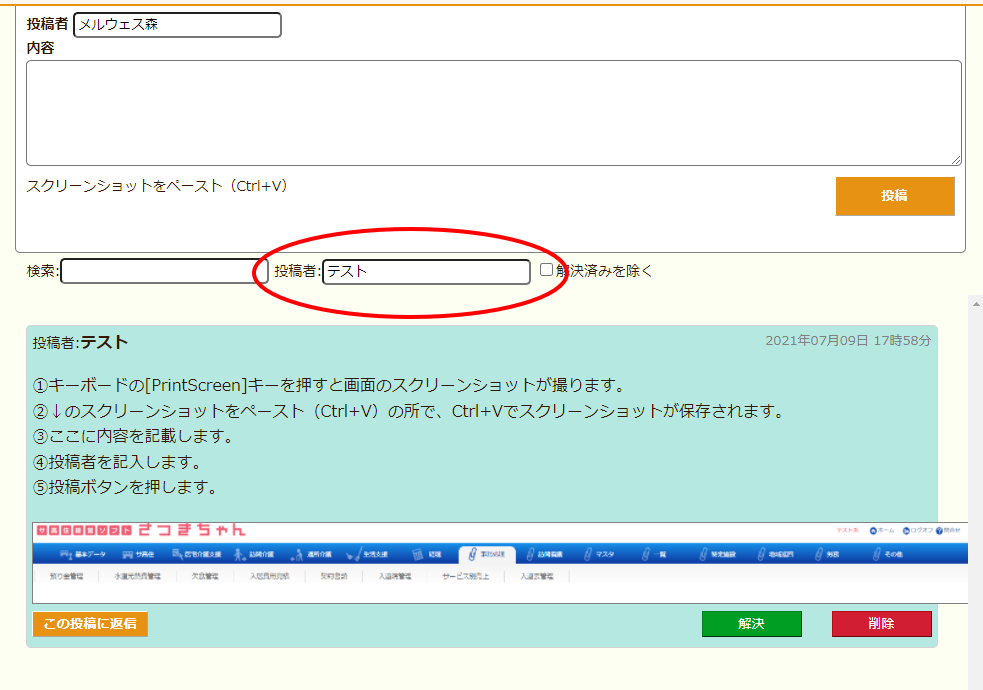
Task: Click the ホーム icon at top right of the screenshot
Action: [873, 530]
